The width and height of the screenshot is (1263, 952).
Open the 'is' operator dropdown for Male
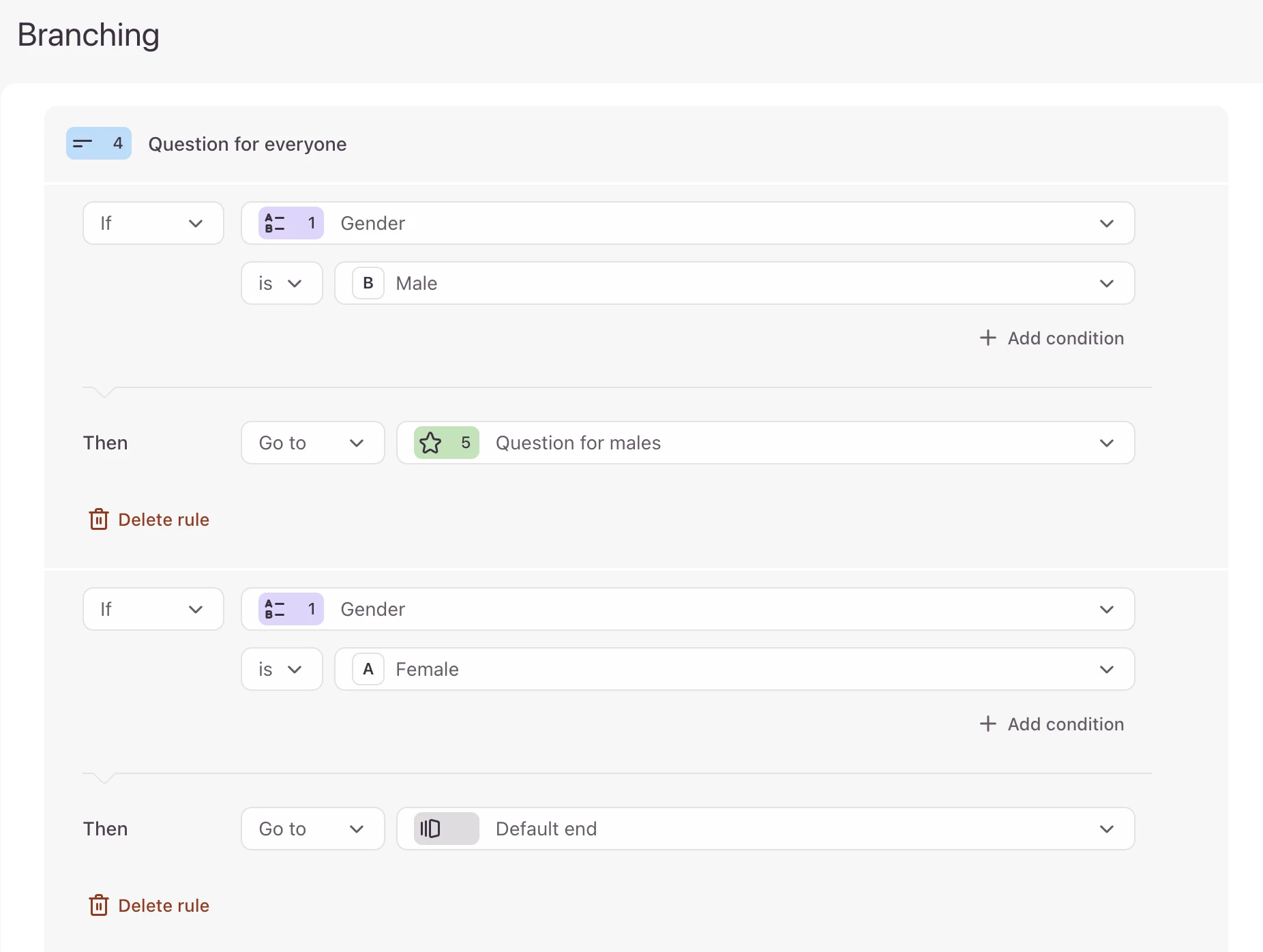click(282, 283)
